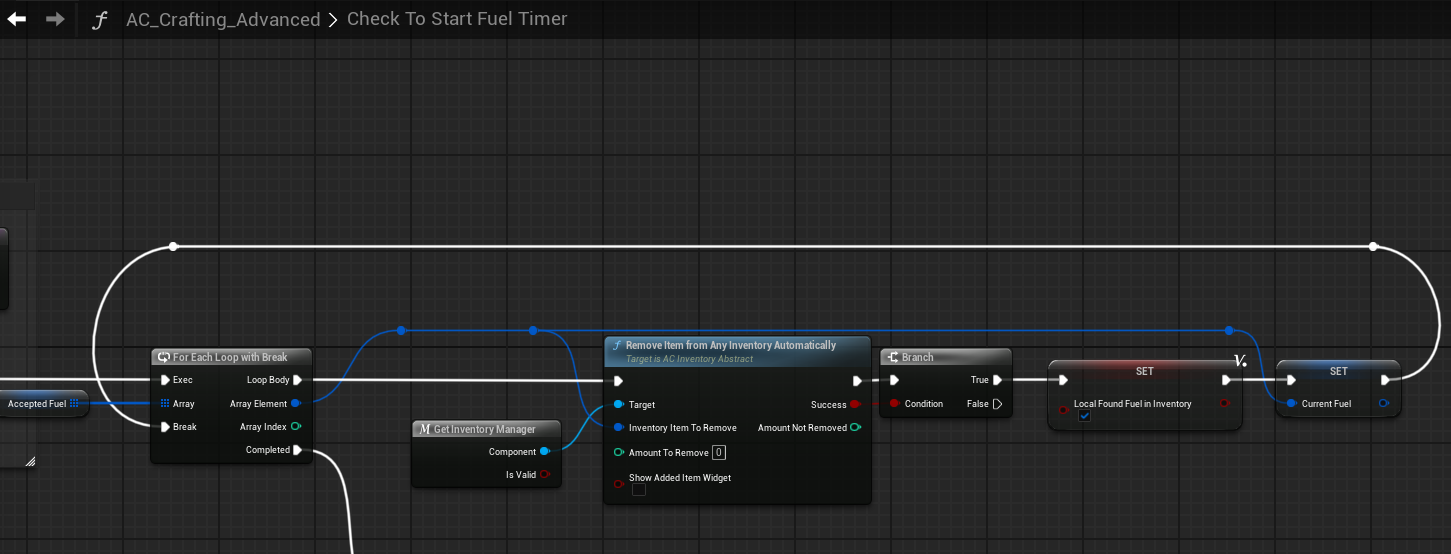Click the Loop Body output pin
Image resolution: width=1451 pixels, height=554 pixels.
(297, 380)
